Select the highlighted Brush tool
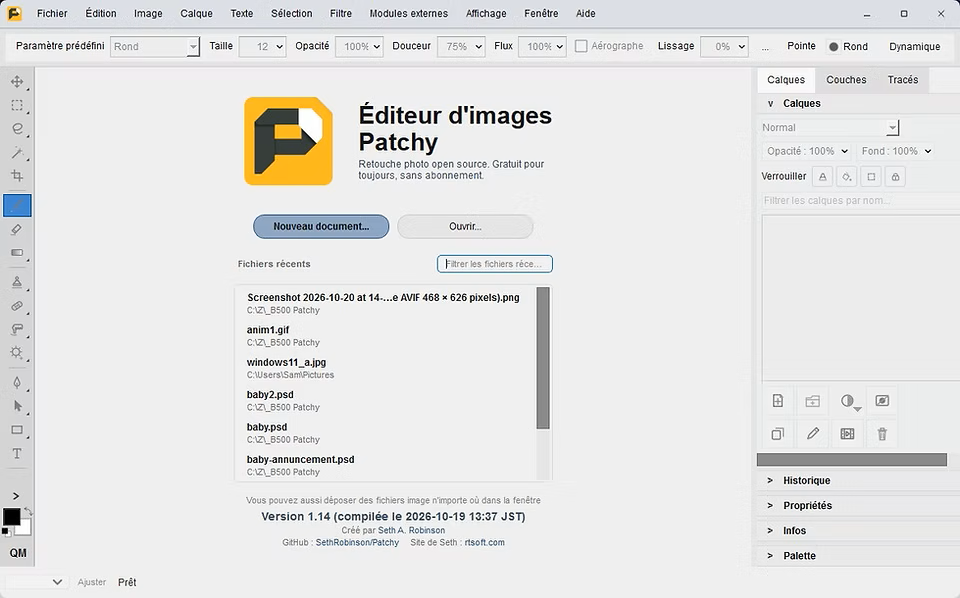960x598 pixels. click(x=17, y=206)
